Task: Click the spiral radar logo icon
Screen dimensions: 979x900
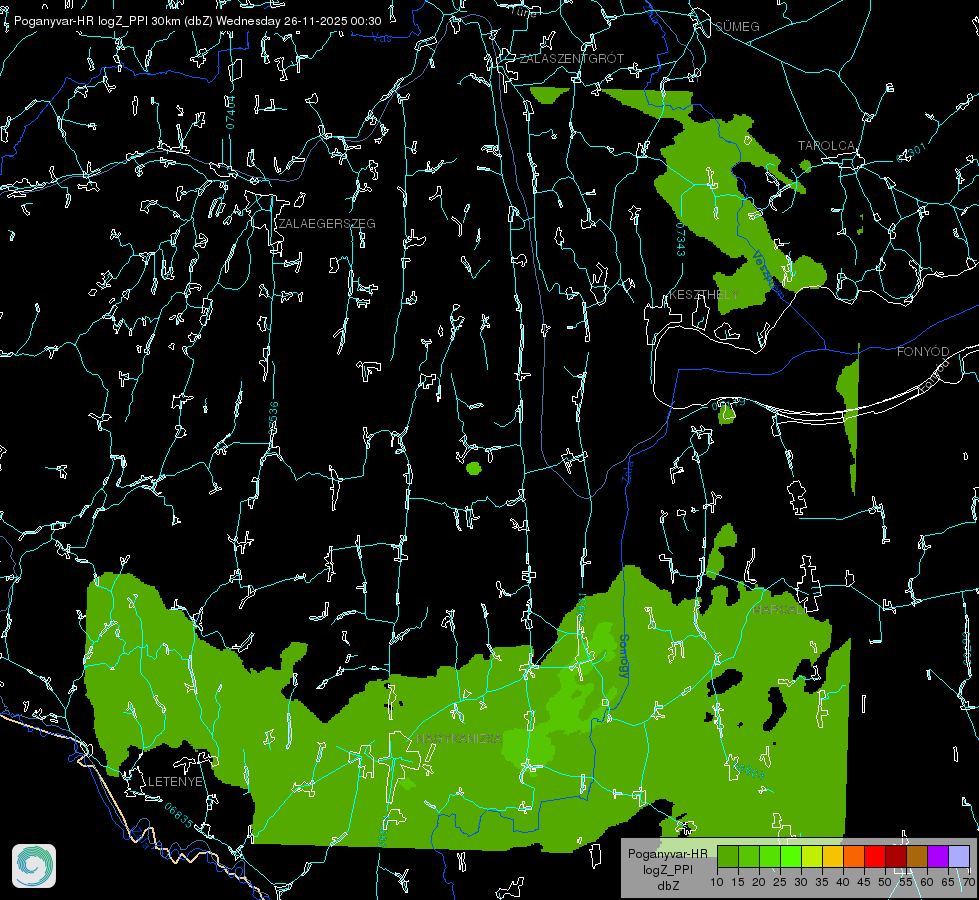Action: pos(34,866)
